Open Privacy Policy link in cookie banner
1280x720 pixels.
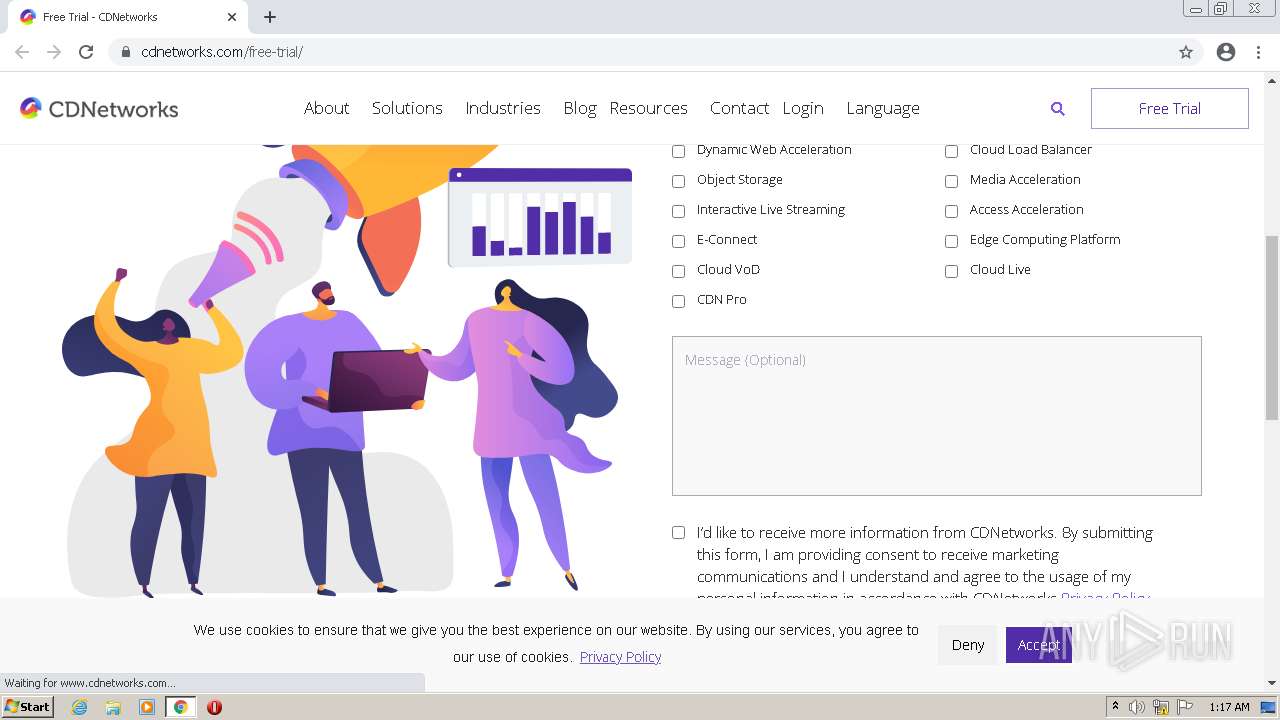click(620, 657)
